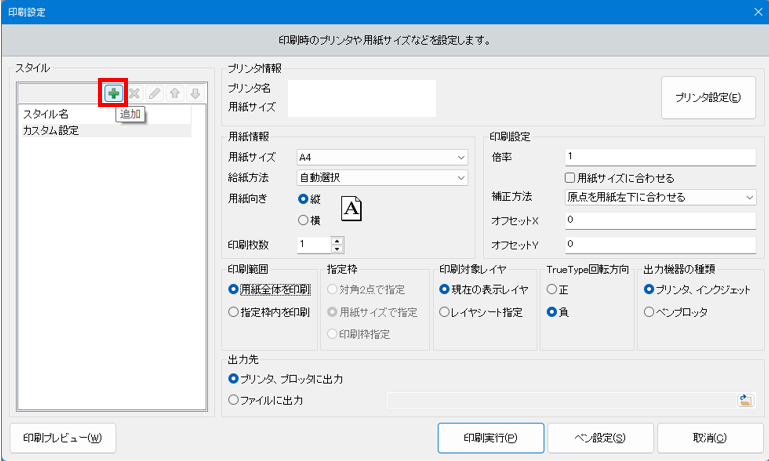
Task: Click the 倍率 input field
Action: [x=660, y=157]
